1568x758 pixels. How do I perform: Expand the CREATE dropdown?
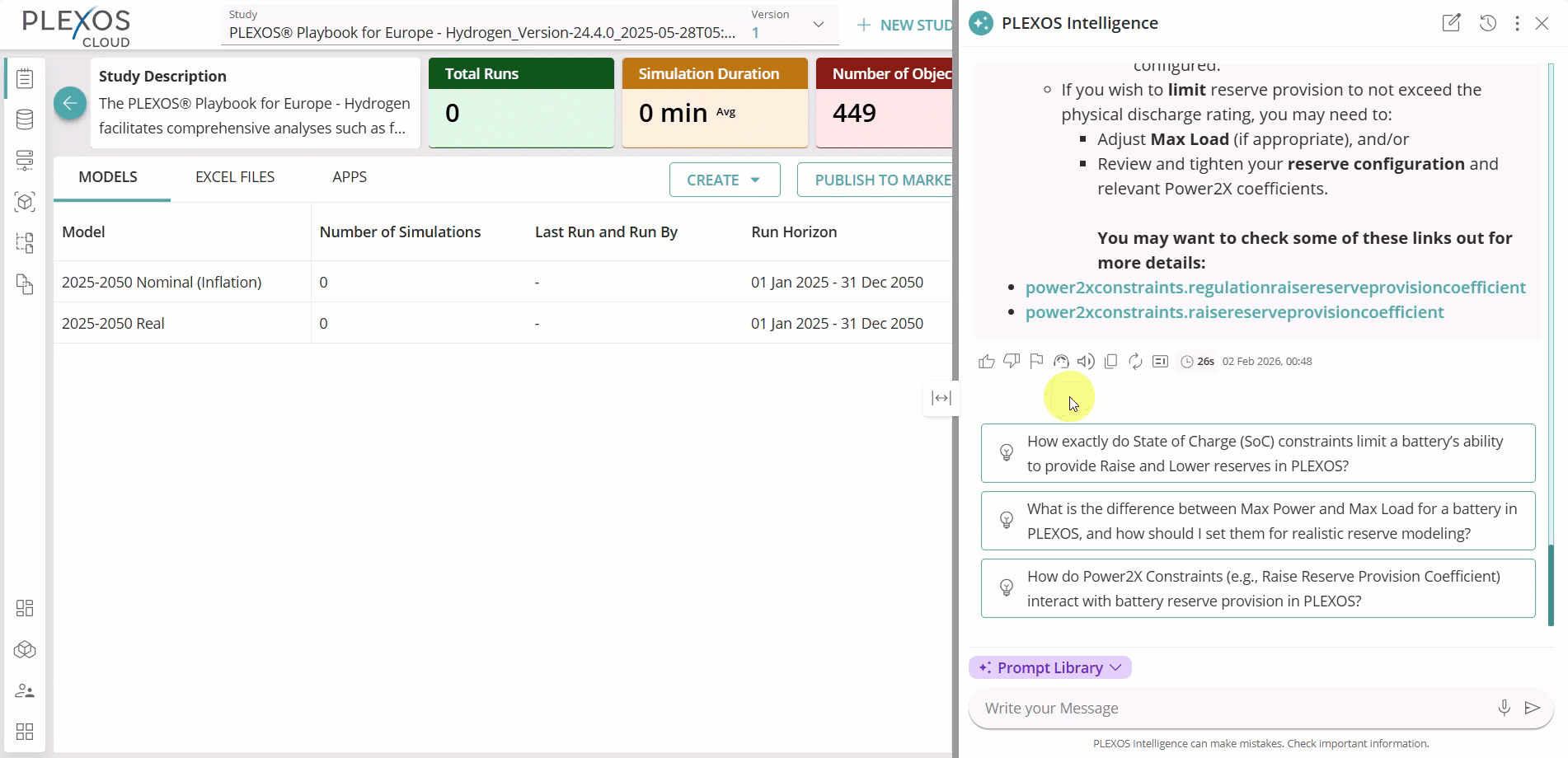tap(724, 179)
